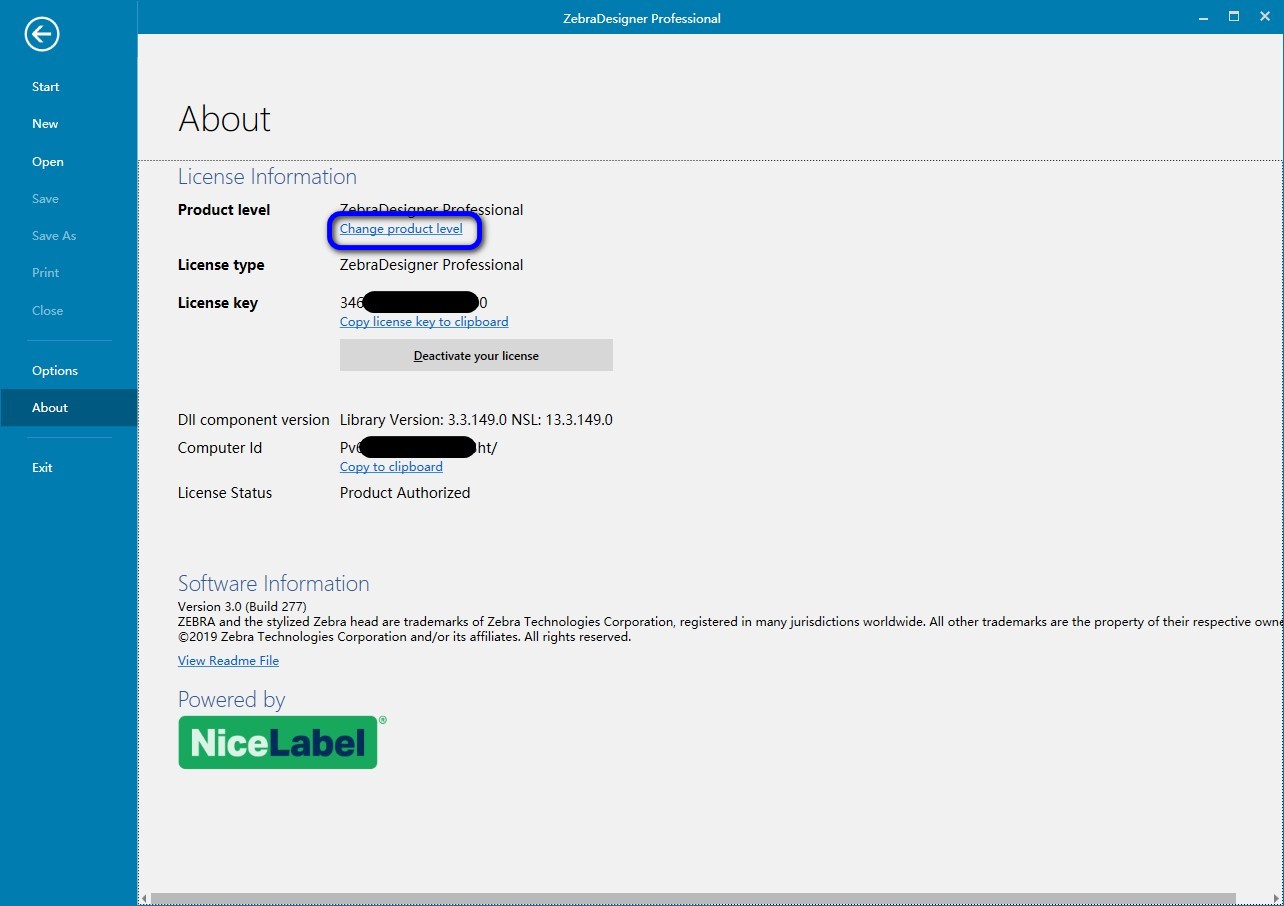Open the View Readme File link
1284x906 pixels.
point(228,660)
